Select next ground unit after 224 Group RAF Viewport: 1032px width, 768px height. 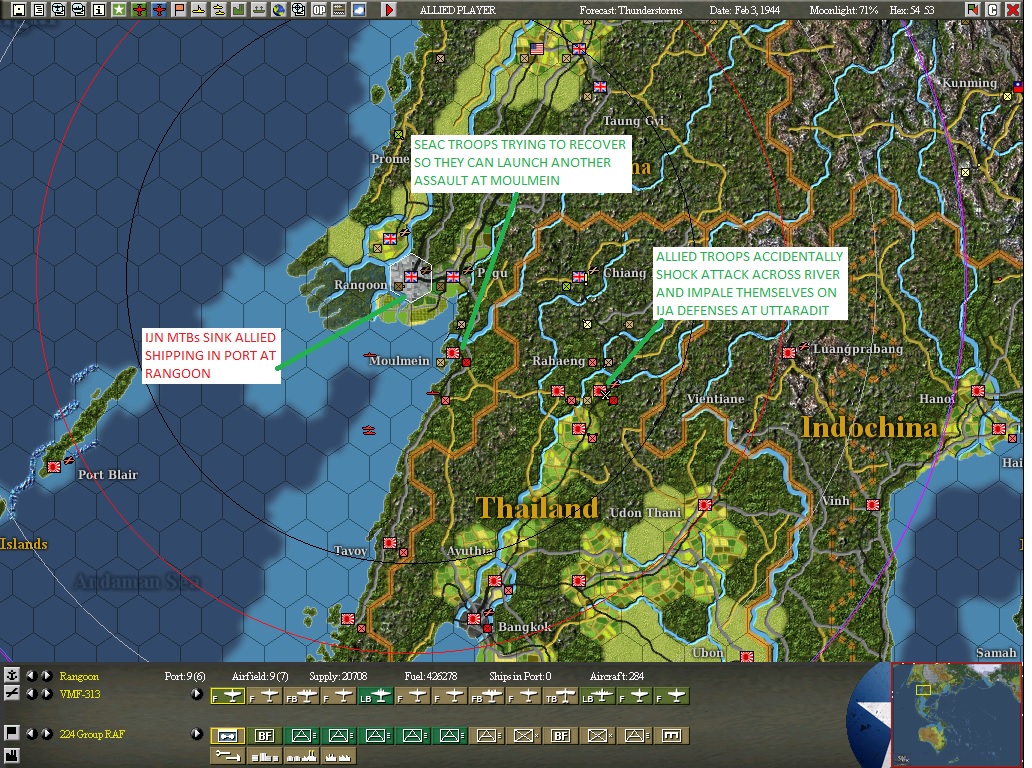47,734
